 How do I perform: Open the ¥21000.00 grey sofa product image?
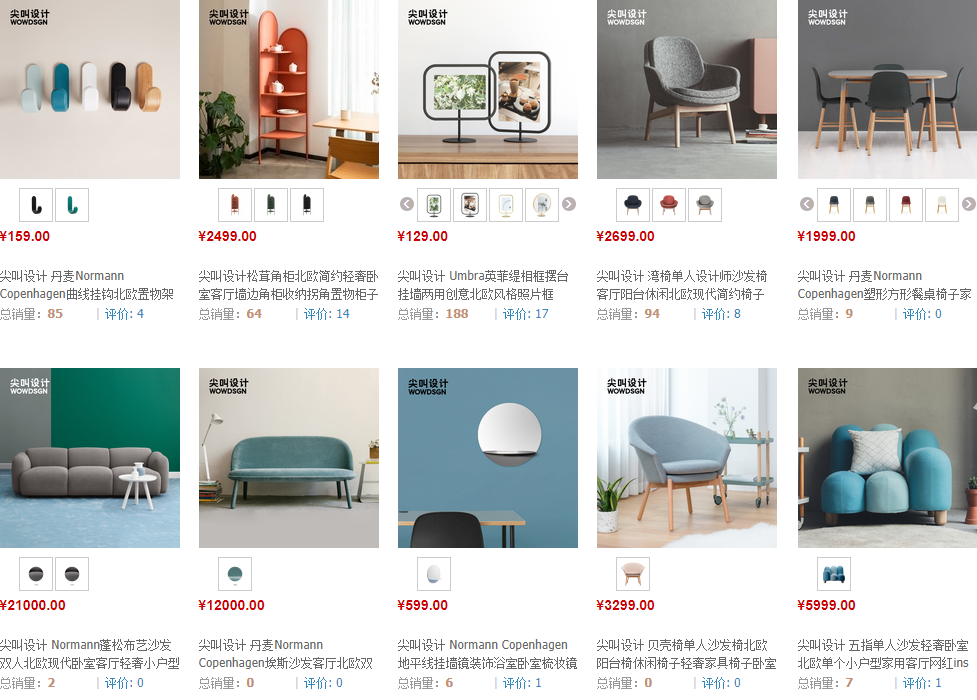pyautogui.click(x=90, y=458)
